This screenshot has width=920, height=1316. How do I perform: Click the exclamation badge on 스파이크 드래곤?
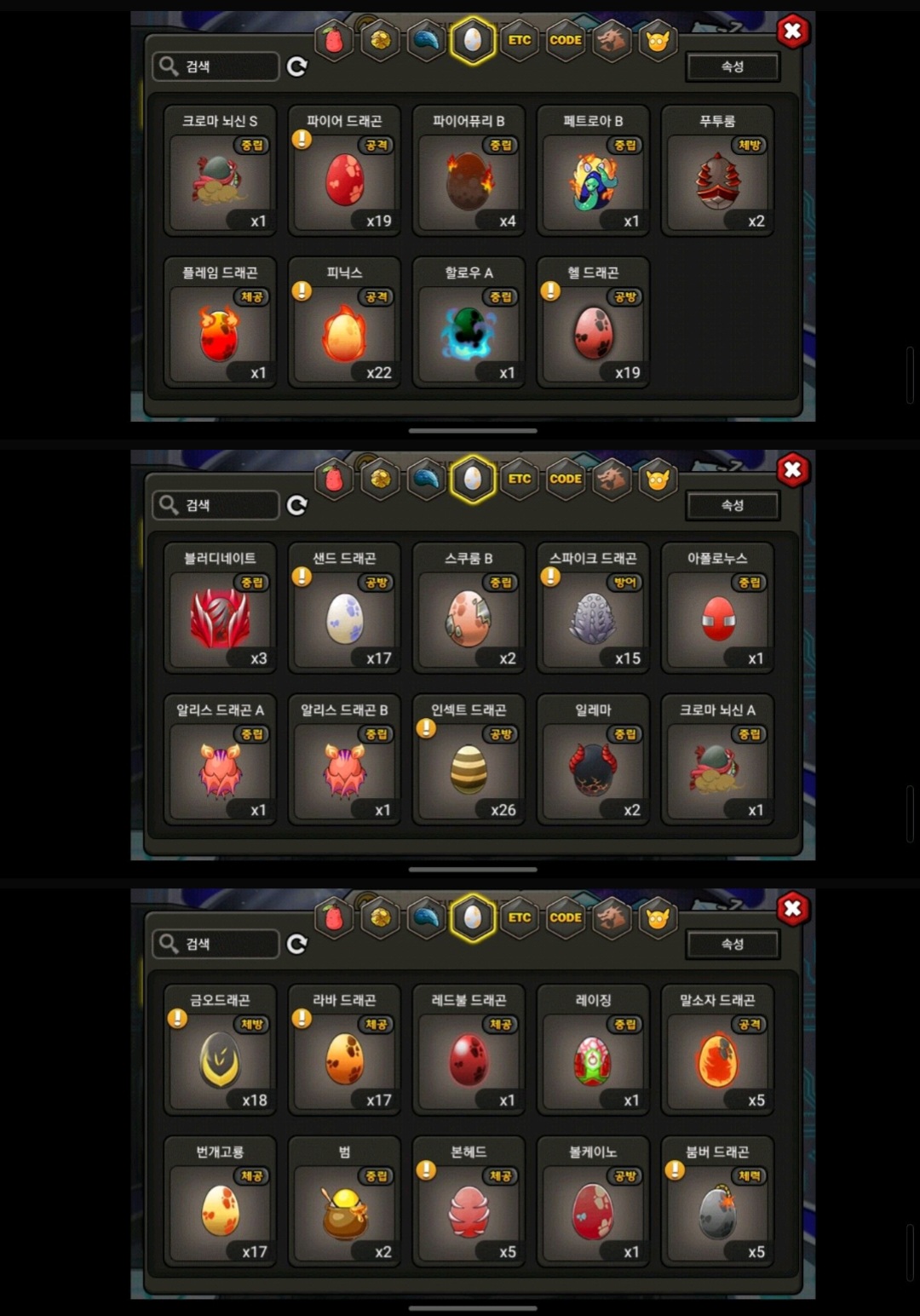pos(550,577)
